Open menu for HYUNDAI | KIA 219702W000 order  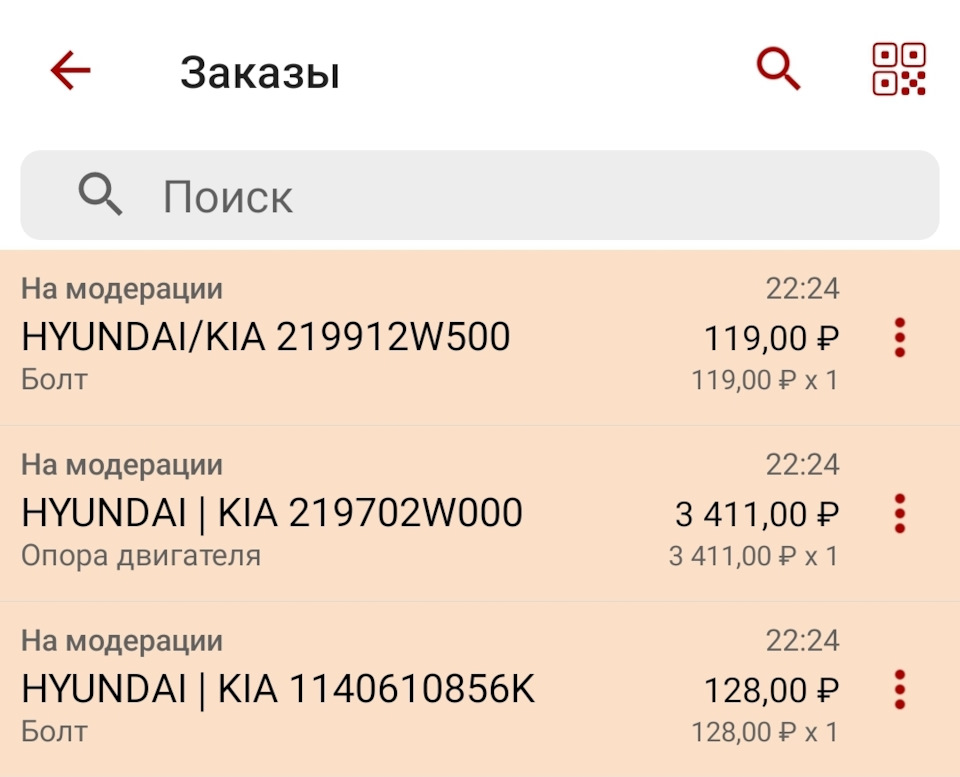point(898,512)
